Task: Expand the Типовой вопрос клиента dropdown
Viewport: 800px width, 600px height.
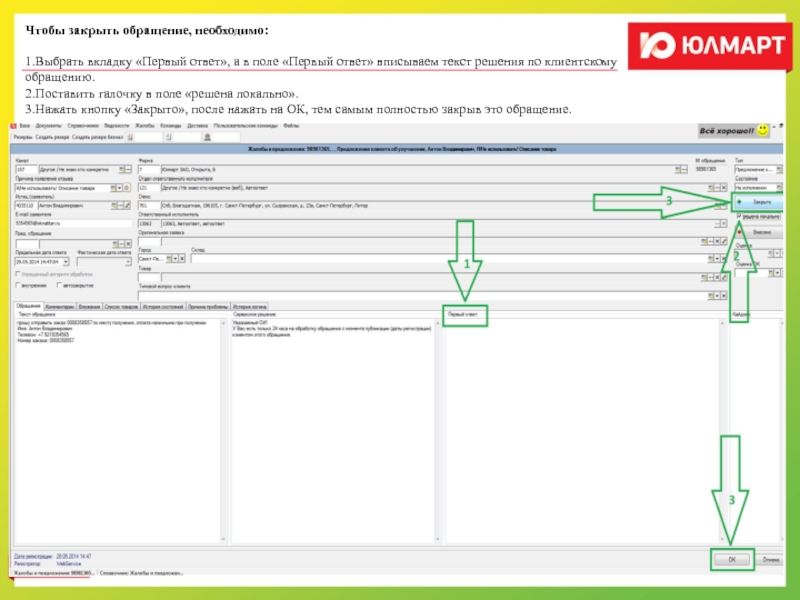Action: click(717, 295)
